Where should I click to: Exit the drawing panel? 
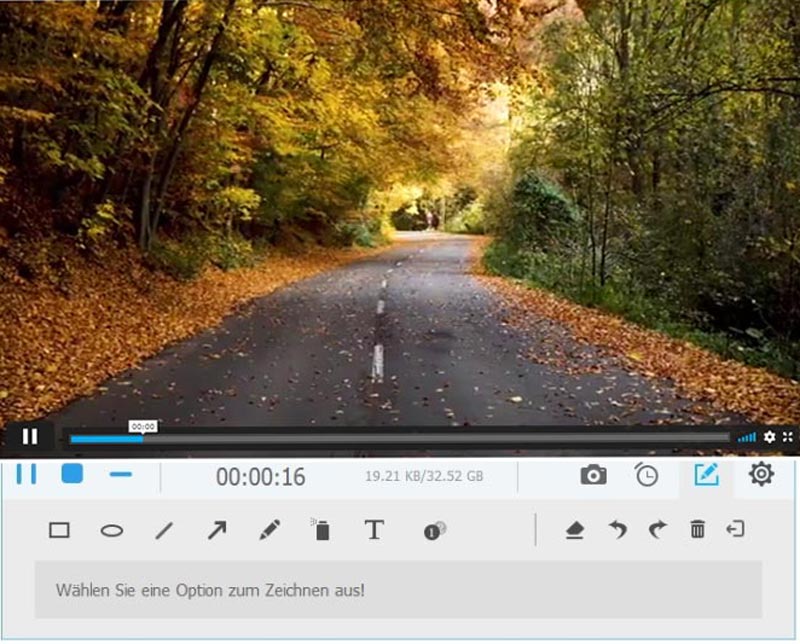click(736, 530)
